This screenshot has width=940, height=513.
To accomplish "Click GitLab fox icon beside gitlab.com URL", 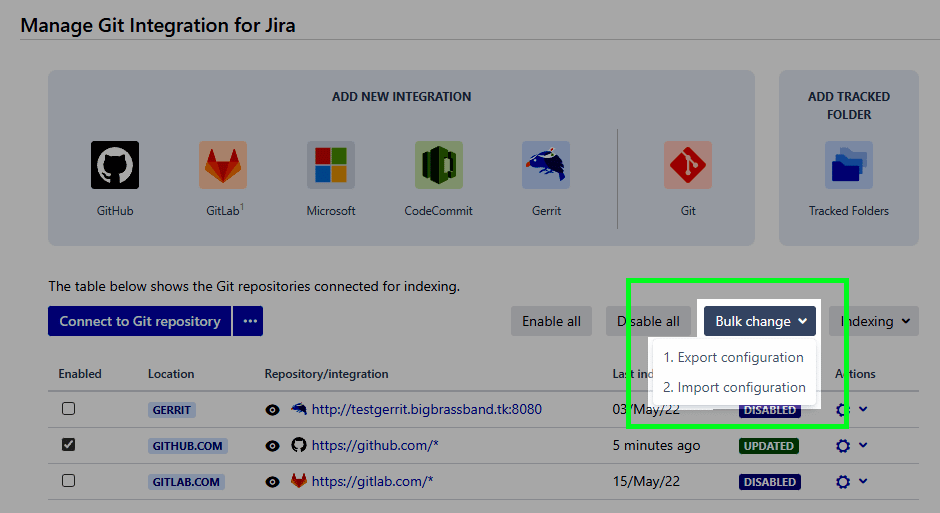I will coord(299,481).
